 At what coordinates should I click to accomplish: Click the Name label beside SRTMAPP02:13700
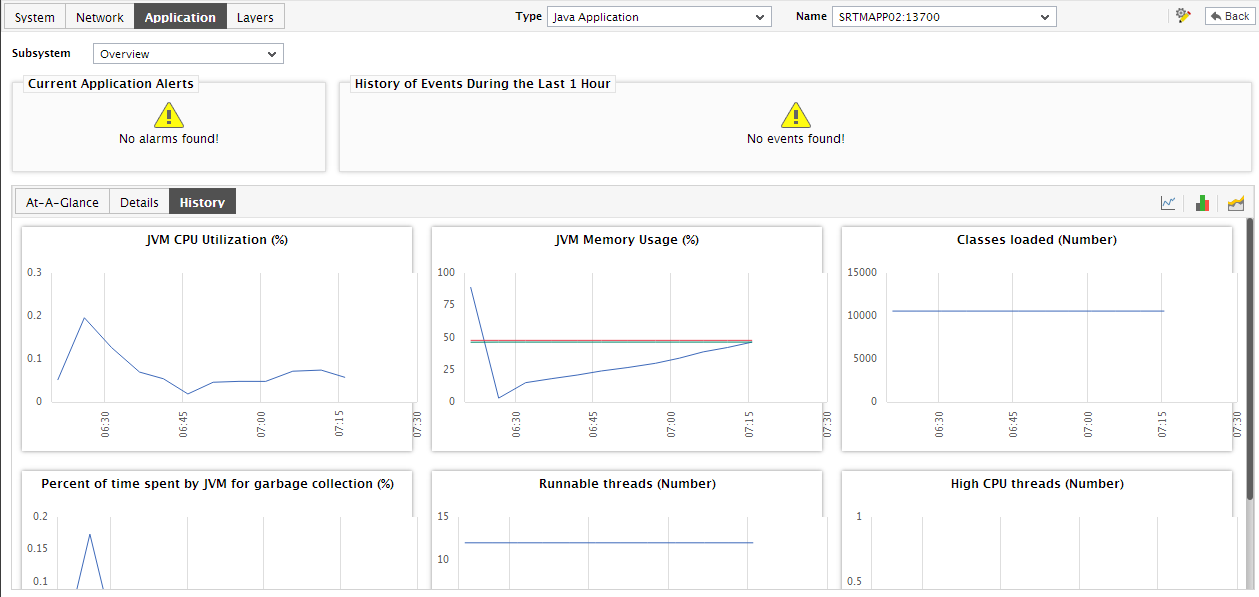pos(811,16)
